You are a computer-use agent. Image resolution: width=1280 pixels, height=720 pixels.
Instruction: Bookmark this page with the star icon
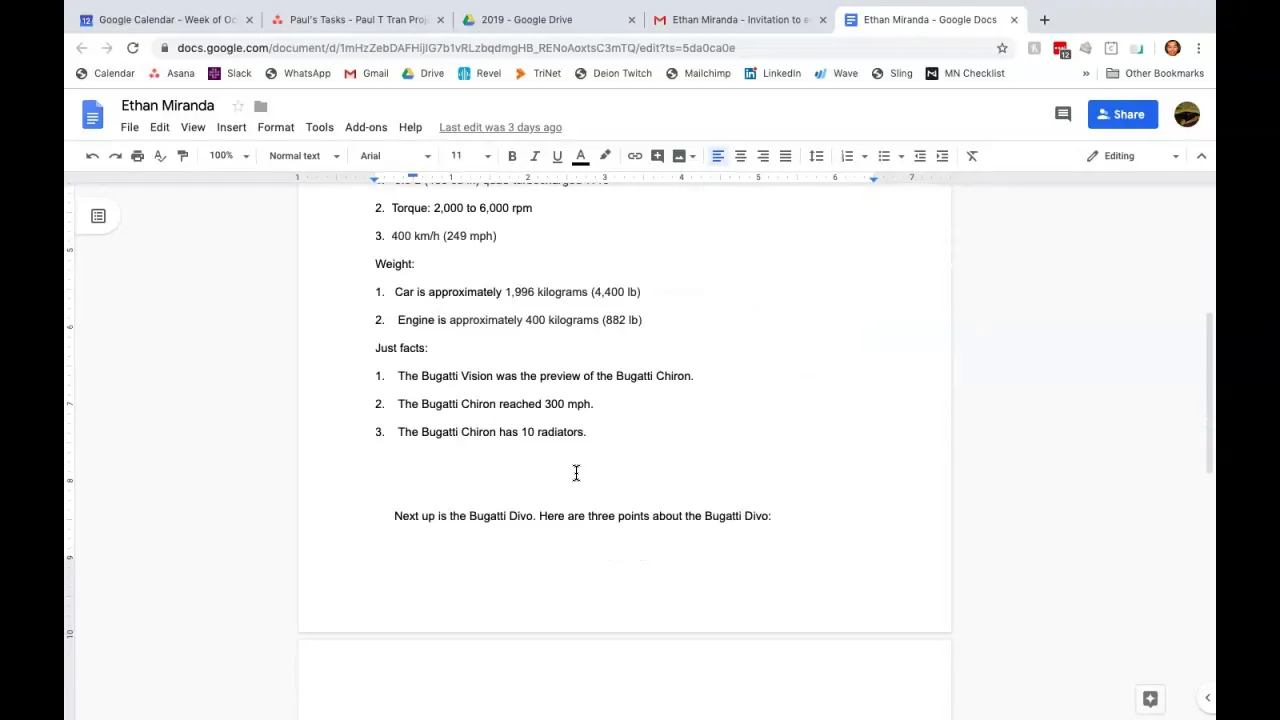[x=1002, y=48]
